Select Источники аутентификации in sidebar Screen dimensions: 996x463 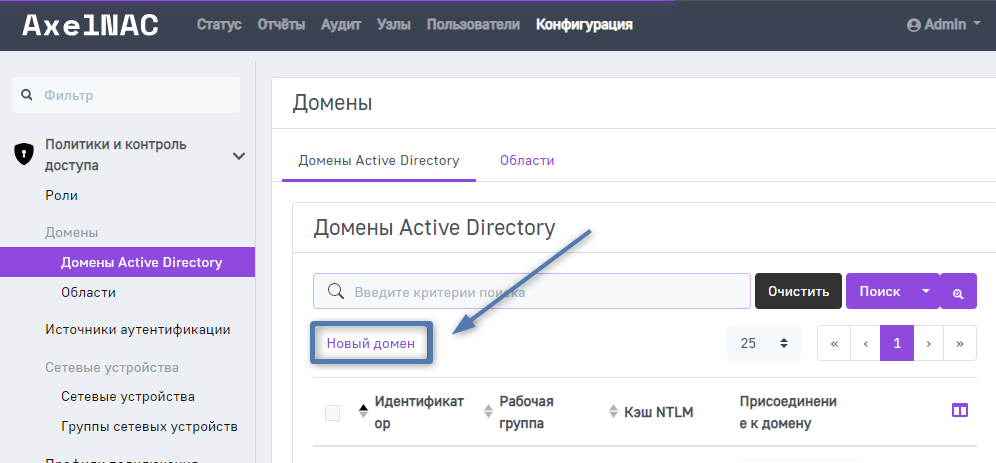(138, 329)
